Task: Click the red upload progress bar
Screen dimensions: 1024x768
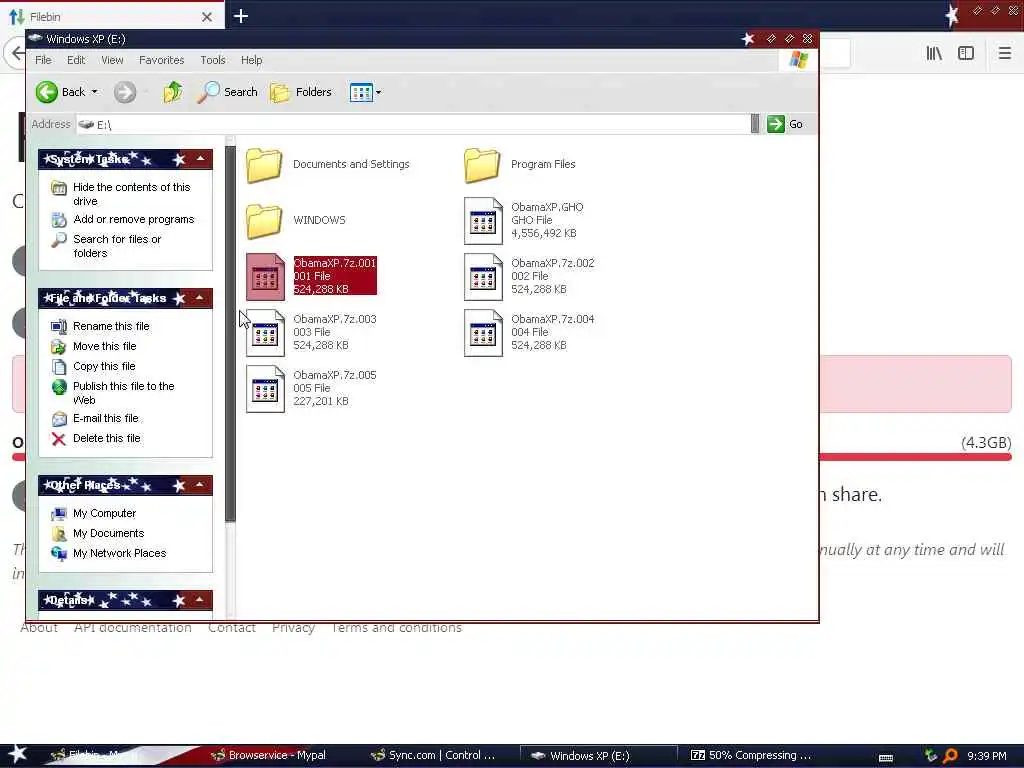Action: pos(914,457)
